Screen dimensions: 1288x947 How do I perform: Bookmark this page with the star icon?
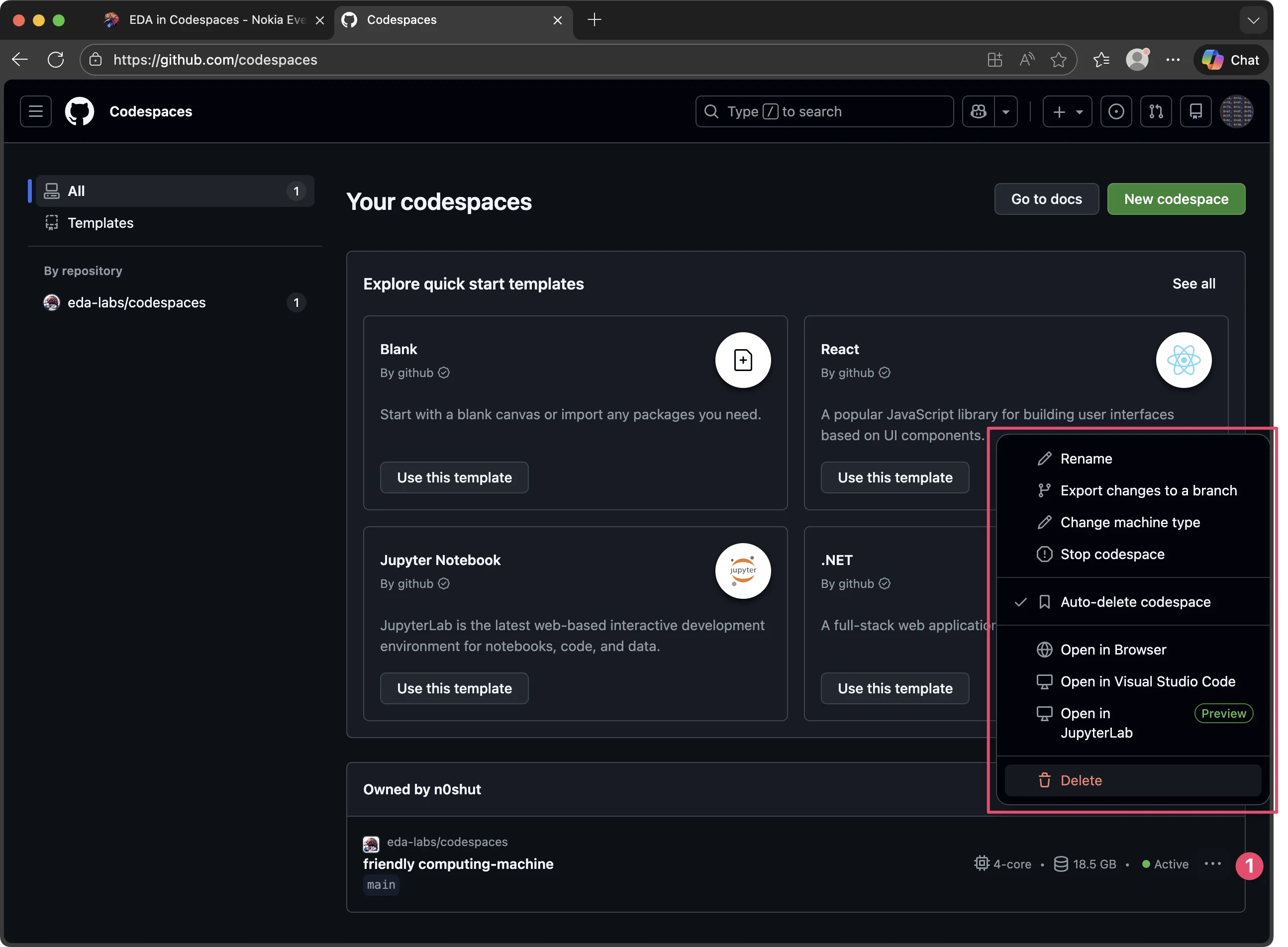click(1058, 60)
